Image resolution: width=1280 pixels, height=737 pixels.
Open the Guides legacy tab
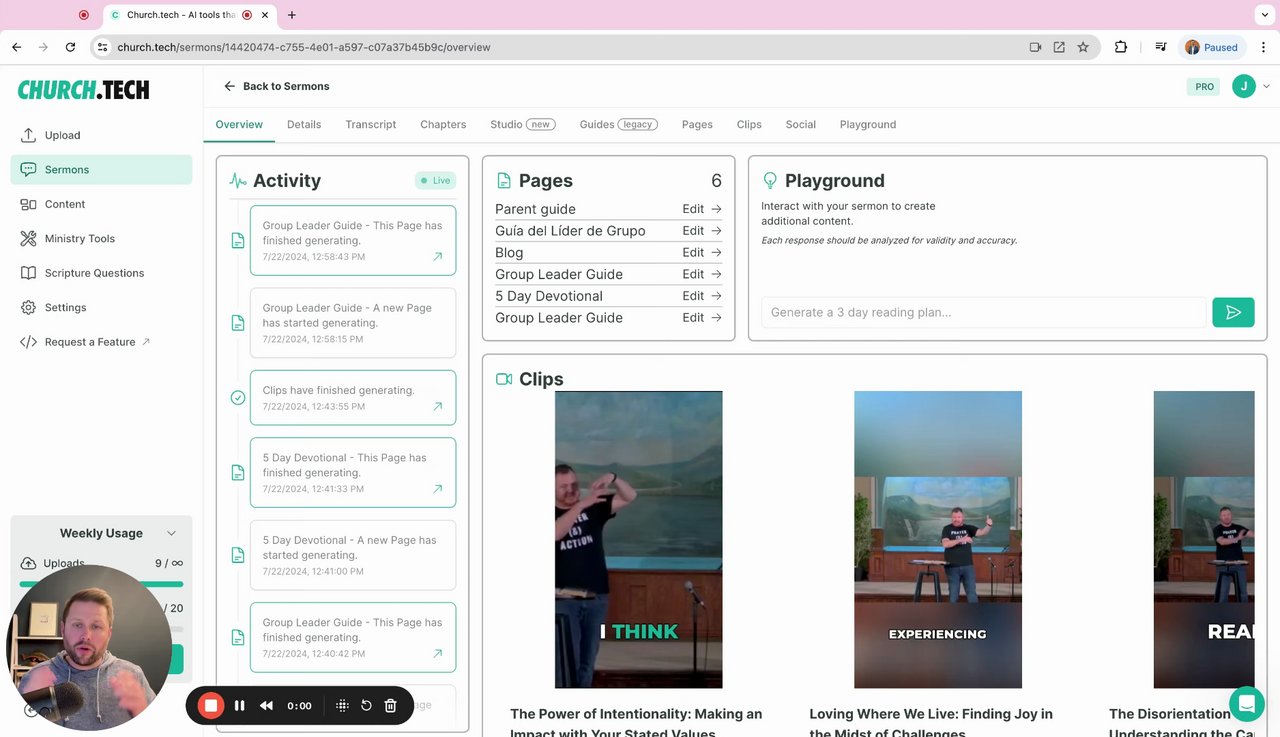pyautogui.click(x=618, y=125)
